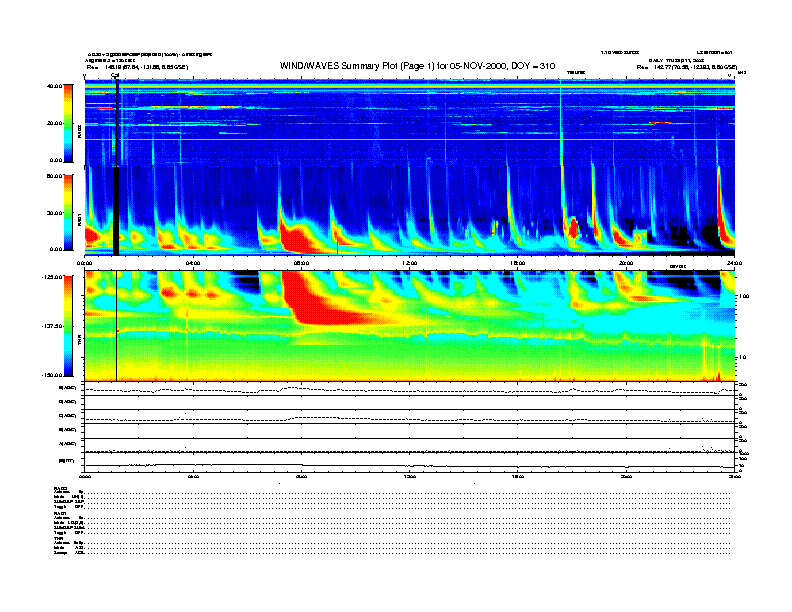This screenshot has width=792, height=612.
Task: Click the 100 frequency label right of TNR panel
Action: [x=744, y=296]
